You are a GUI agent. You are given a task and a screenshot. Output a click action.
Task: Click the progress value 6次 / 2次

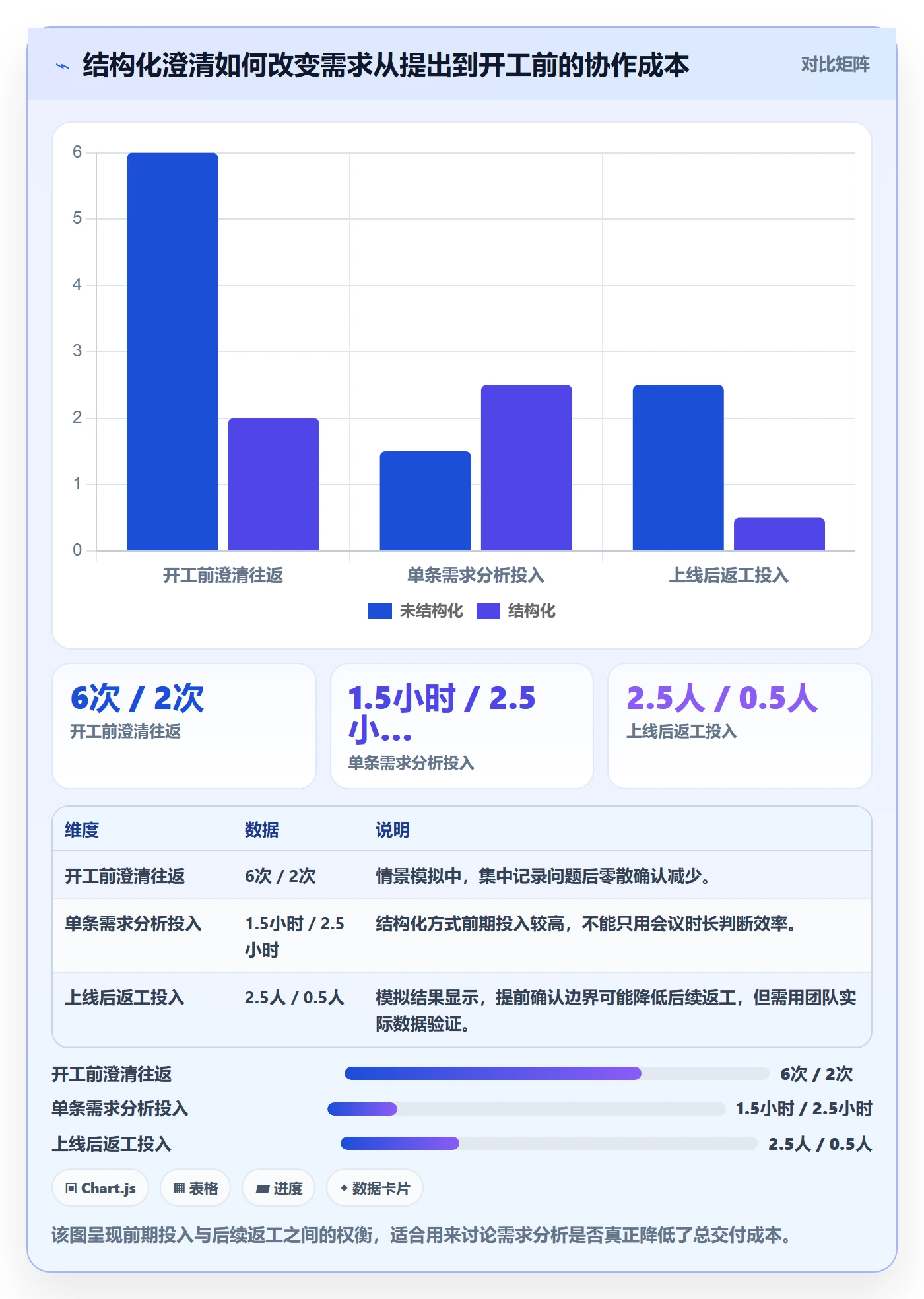816,1074
